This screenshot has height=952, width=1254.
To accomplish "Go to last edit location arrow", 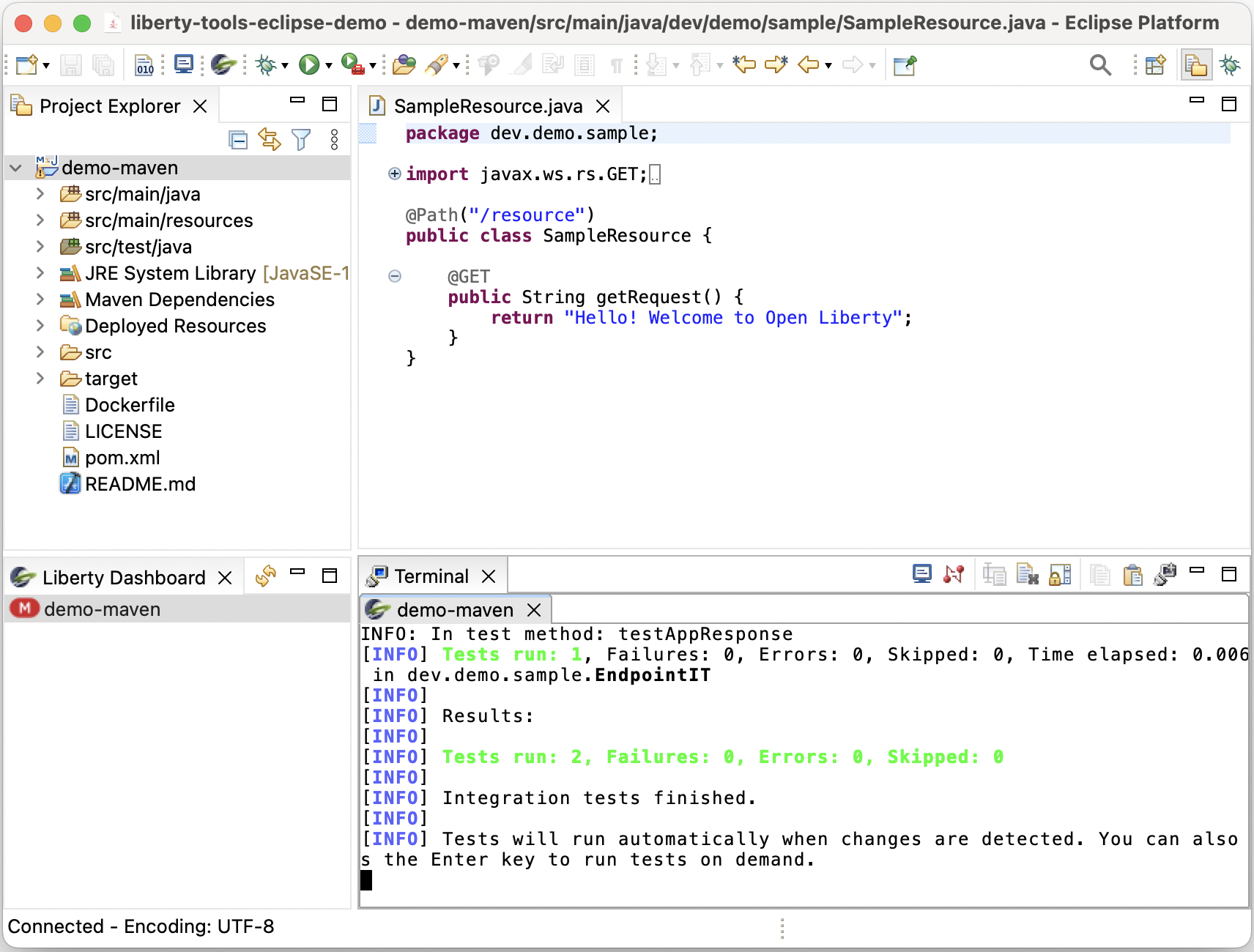I will pyautogui.click(x=744, y=65).
